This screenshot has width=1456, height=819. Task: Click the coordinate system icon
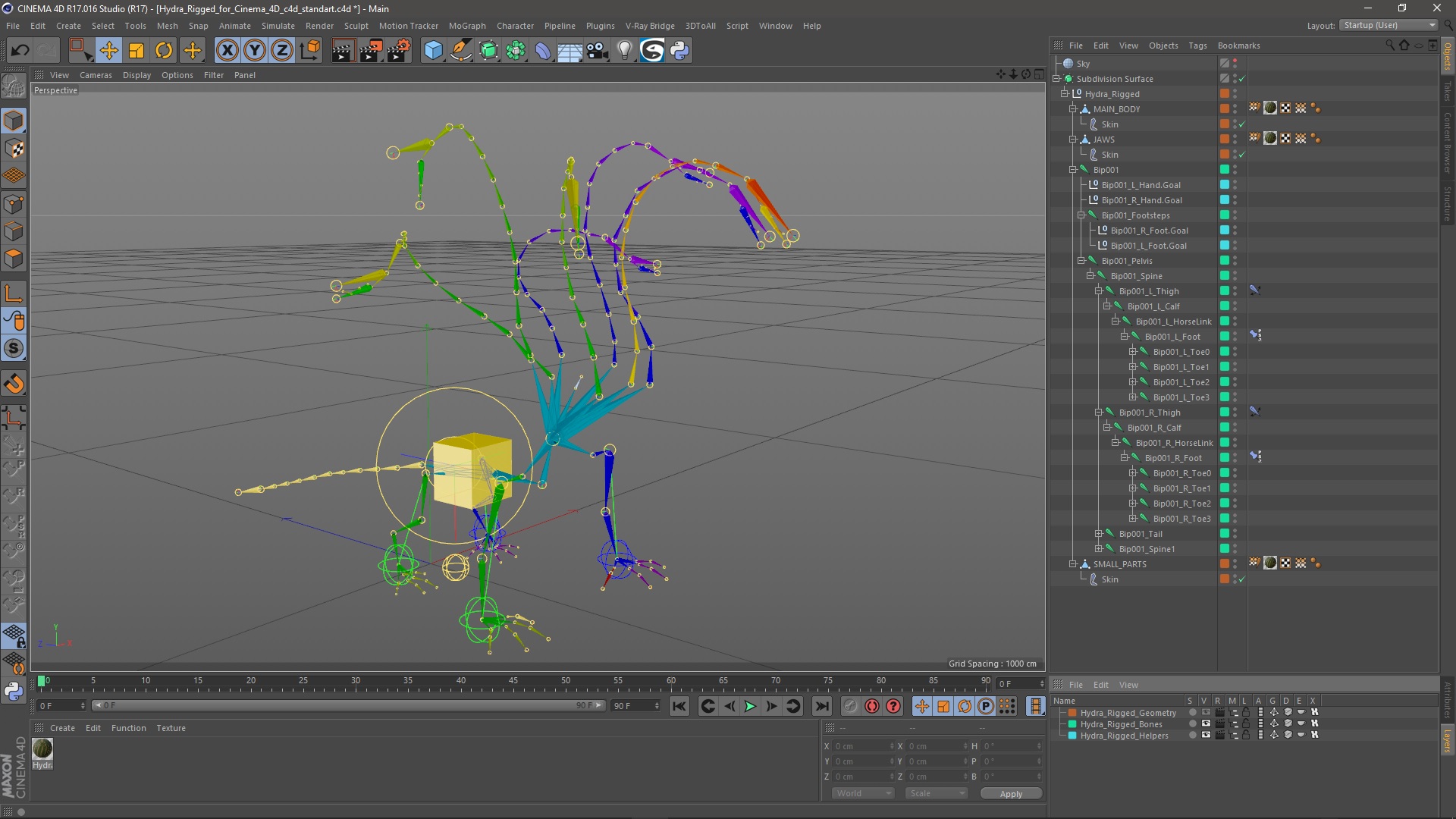[x=309, y=51]
